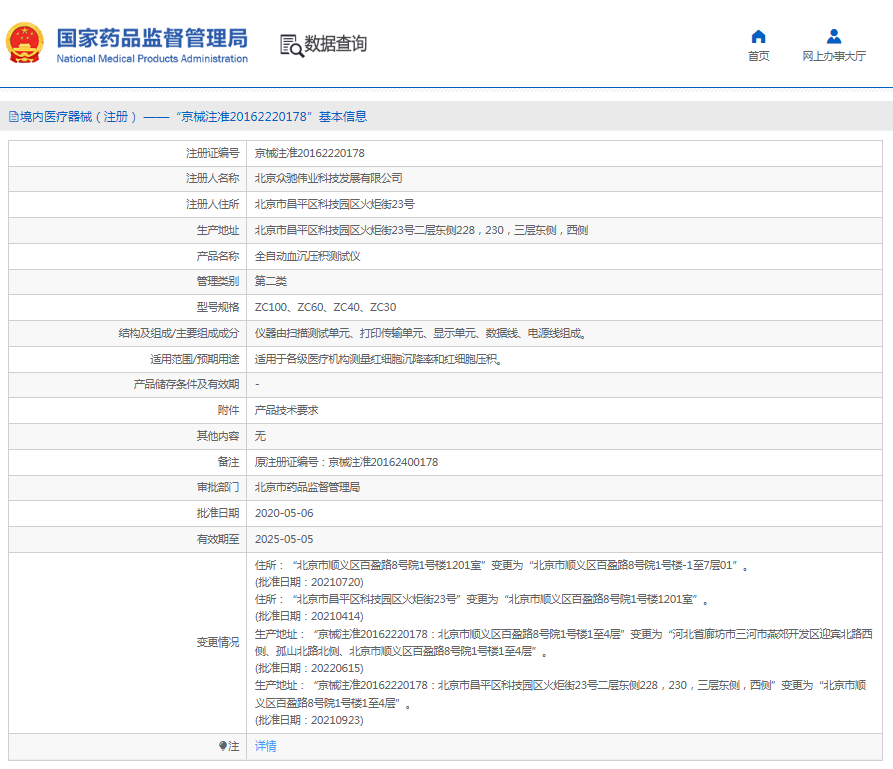Click registrant address 北京市昌平区科技园区火炬街23号
893x769 pixels.
click(x=334, y=204)
